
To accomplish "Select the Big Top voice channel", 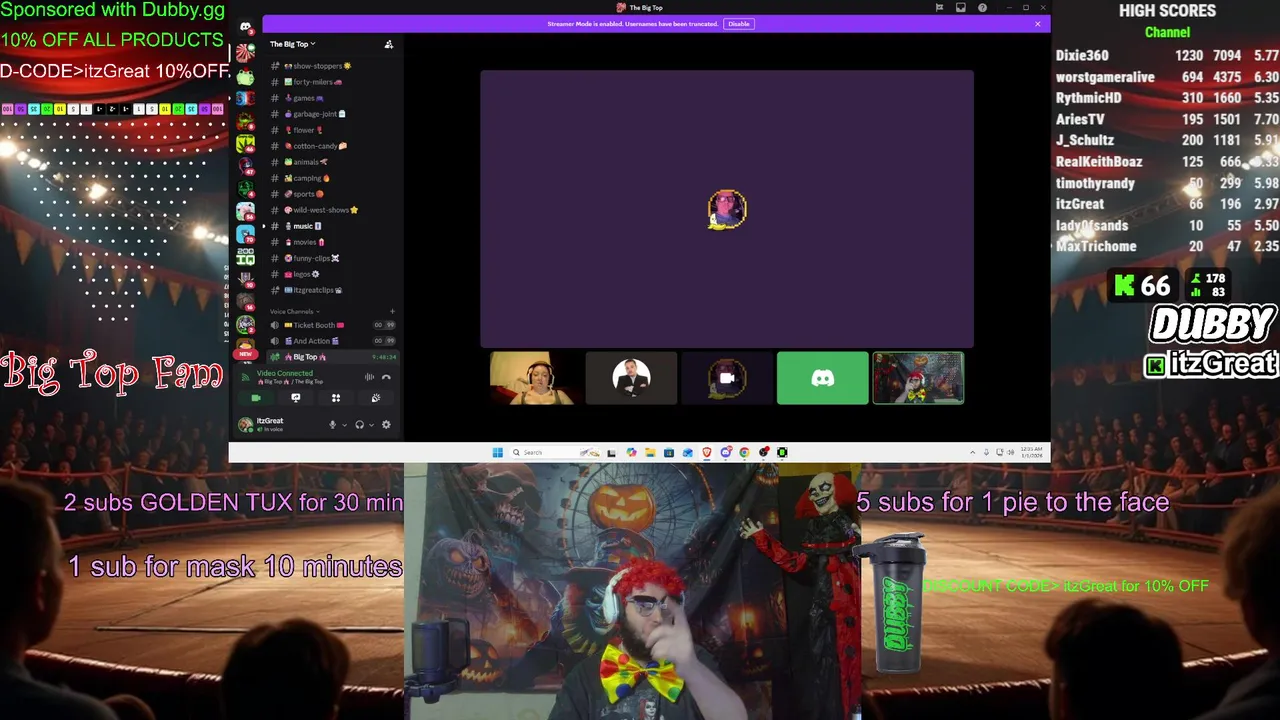I will pos(332,357).
